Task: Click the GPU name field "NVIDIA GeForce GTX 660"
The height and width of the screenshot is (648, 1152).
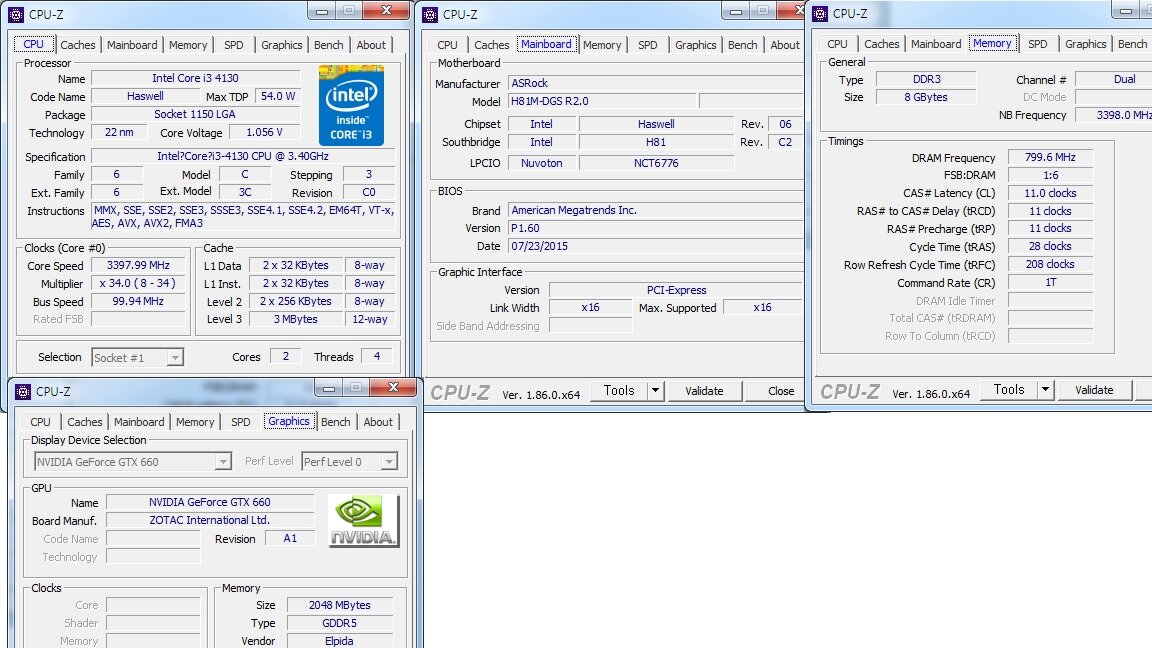Action: (210, 503)
